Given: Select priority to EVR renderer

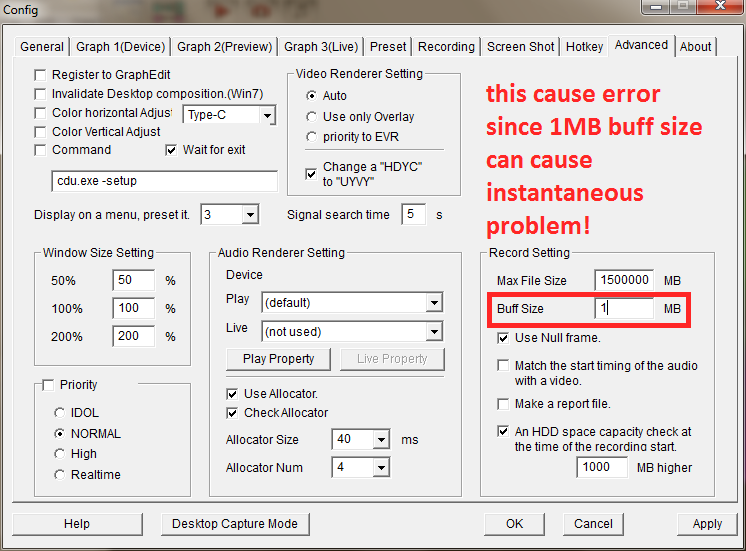Looking at the screenshot, I should click(311, 137).
